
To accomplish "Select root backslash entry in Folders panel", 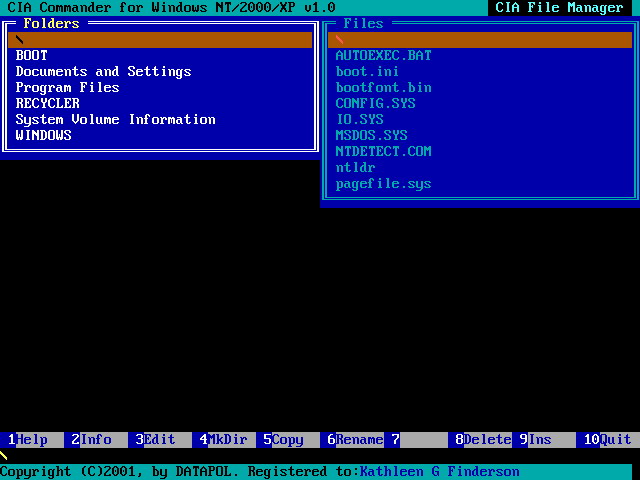I will click(160, 40).
